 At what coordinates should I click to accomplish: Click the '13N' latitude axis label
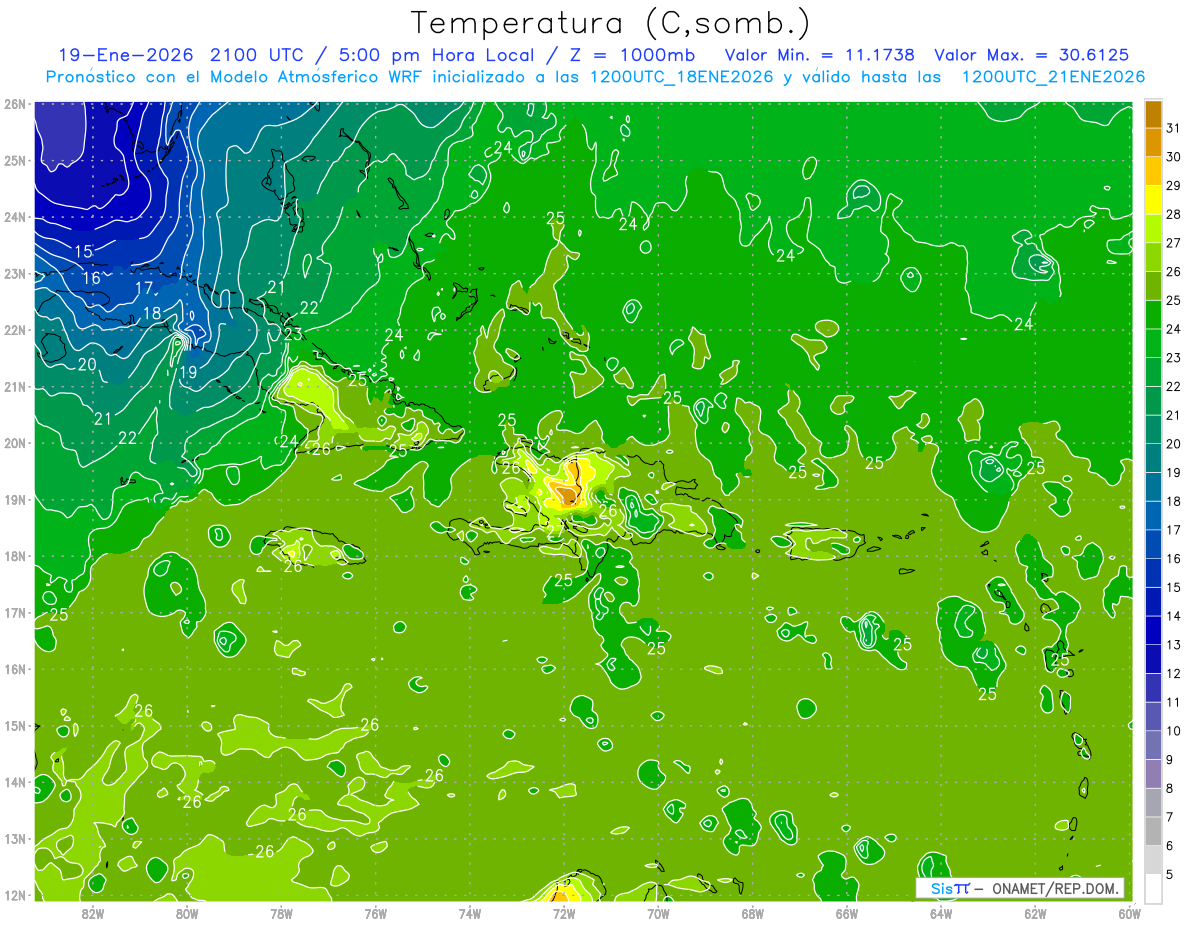15,839
